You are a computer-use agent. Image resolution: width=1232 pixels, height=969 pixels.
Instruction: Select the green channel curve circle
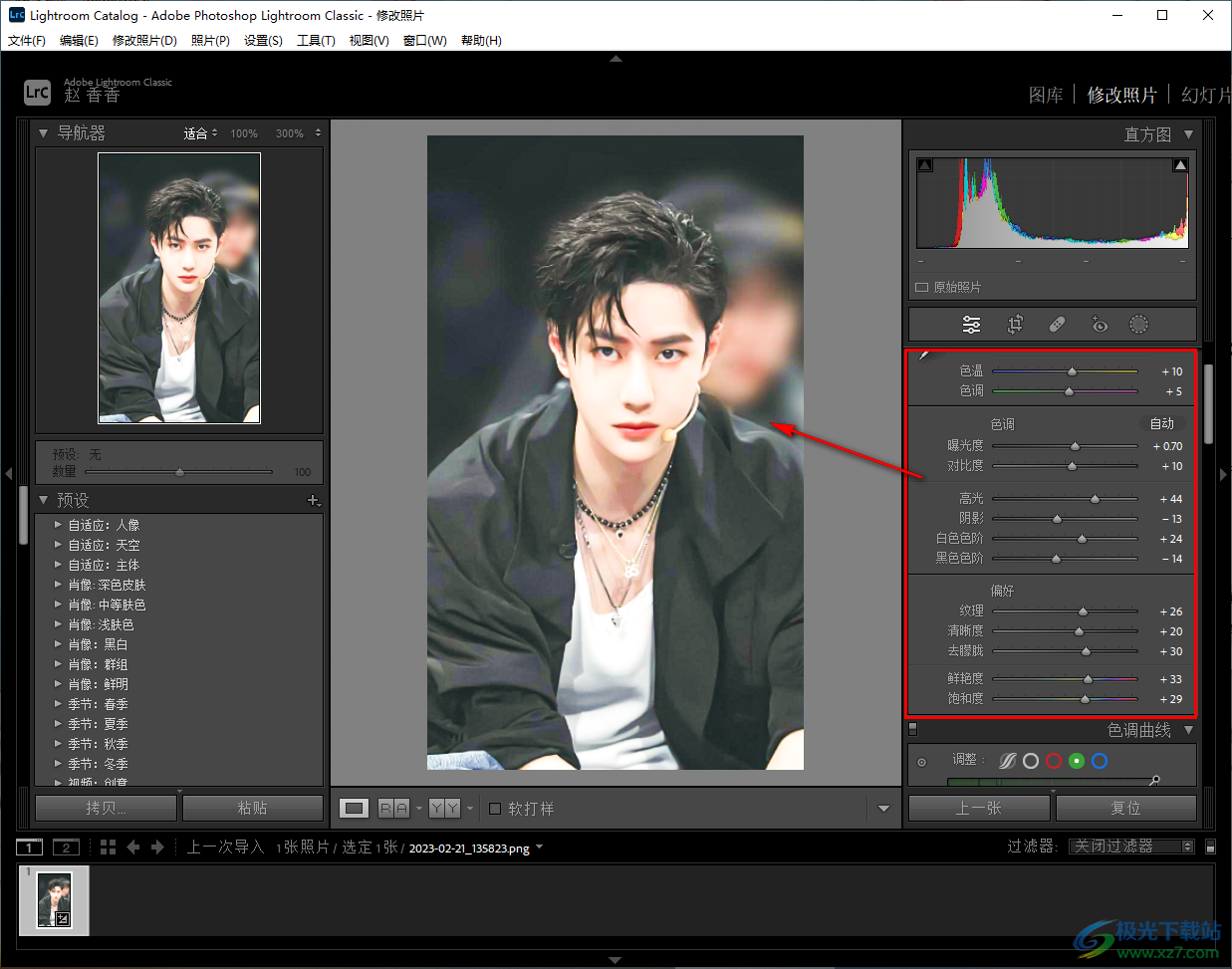point(1077,761)
